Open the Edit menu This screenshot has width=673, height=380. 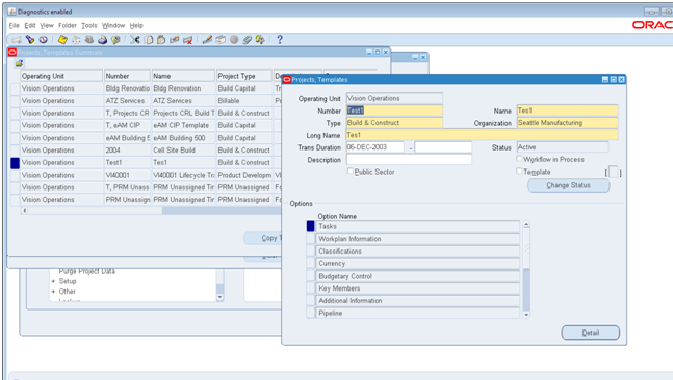(30, 25)
